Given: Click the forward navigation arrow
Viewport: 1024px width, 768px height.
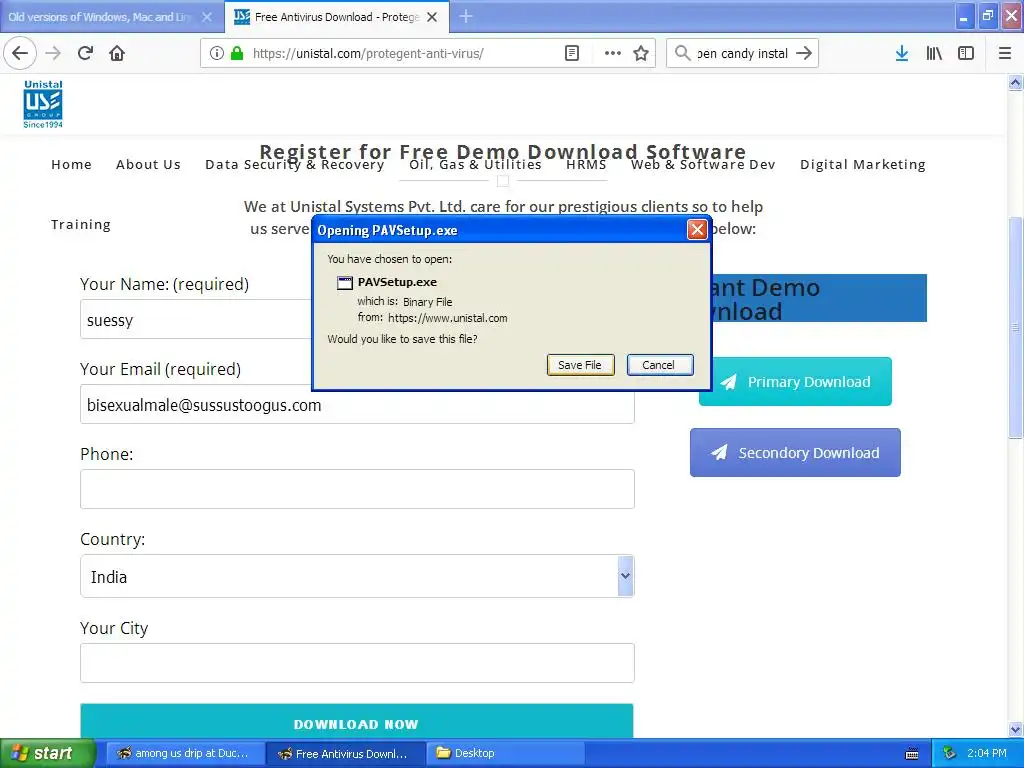Looking at the screenshot, I should pos(53,53).
